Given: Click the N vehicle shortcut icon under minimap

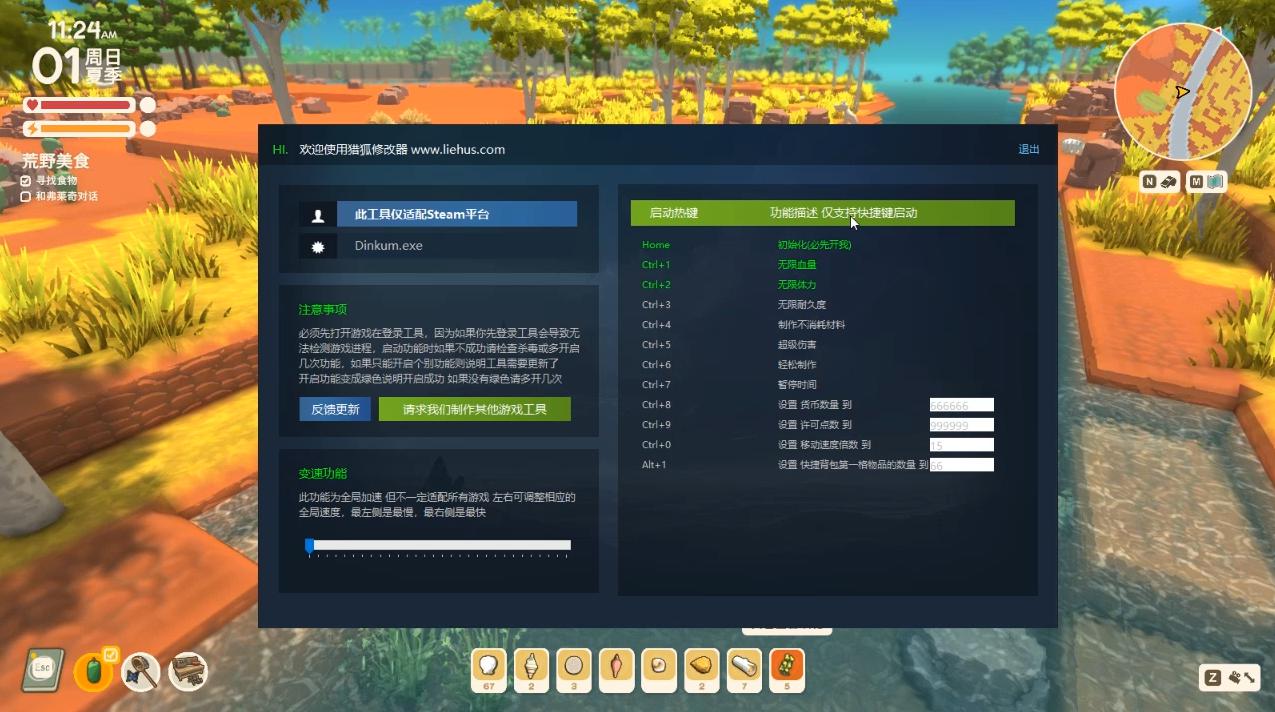Looking at the screenshot, I should tap(1162, 181).
